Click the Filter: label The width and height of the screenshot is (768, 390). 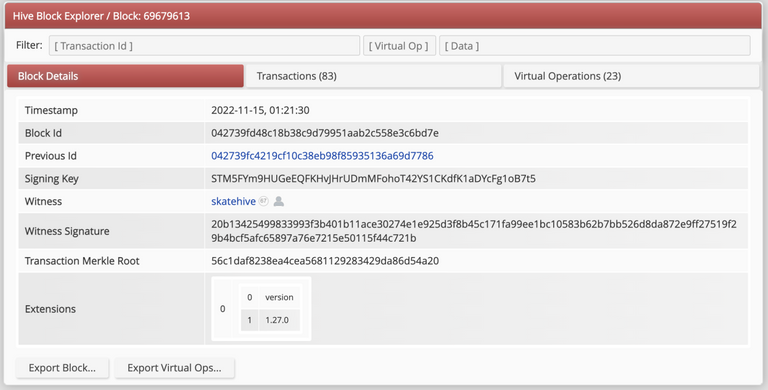pyautogui.click(x=29, y=45)
